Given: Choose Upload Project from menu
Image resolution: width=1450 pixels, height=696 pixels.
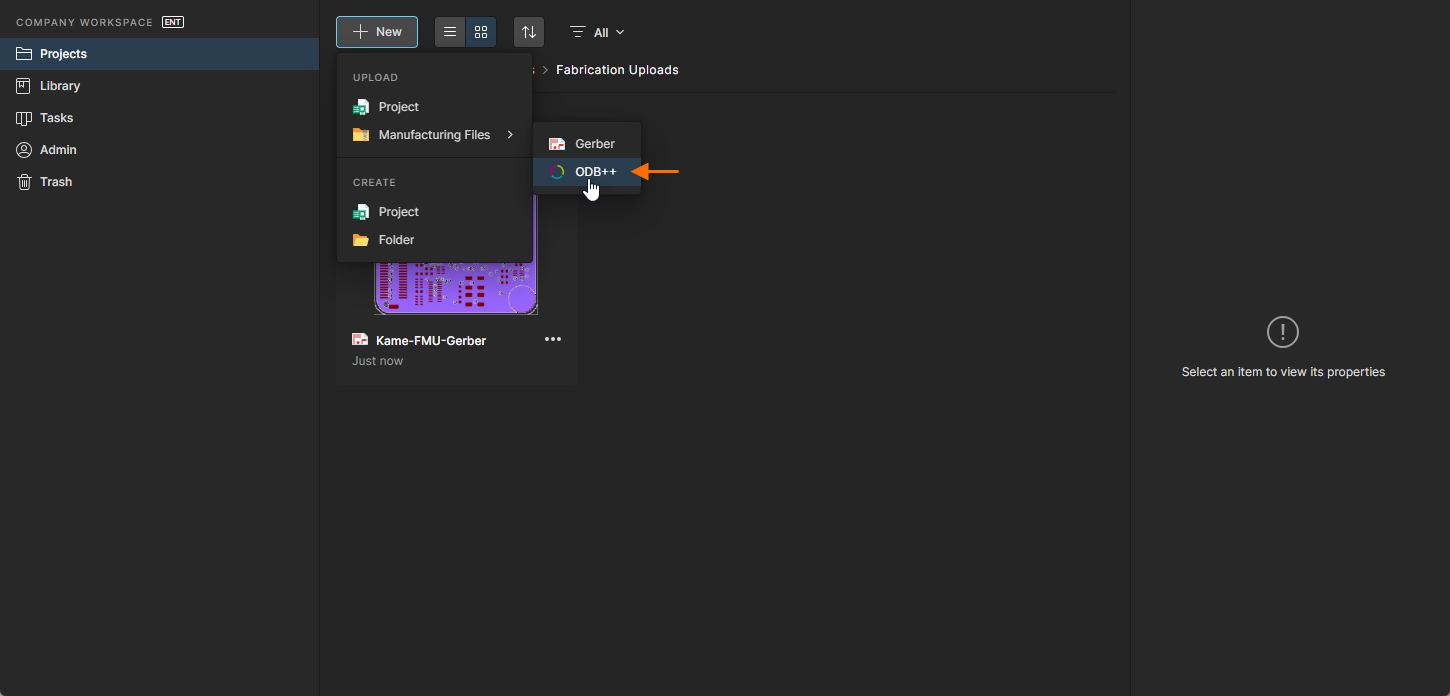Looking at the screenshot, I should click(x=434, y=107).
